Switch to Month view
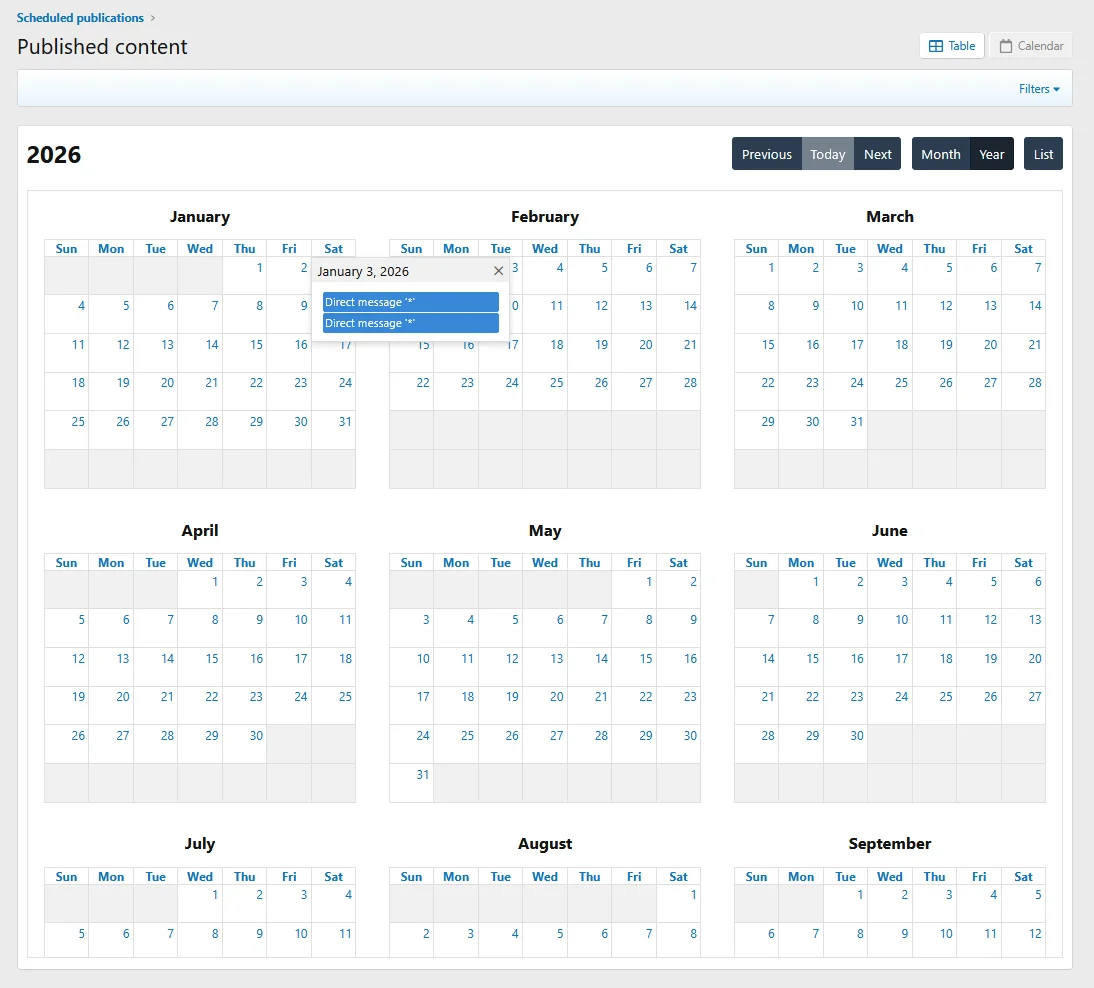This screenshot has width=1094, height=988. click(940, 154)
